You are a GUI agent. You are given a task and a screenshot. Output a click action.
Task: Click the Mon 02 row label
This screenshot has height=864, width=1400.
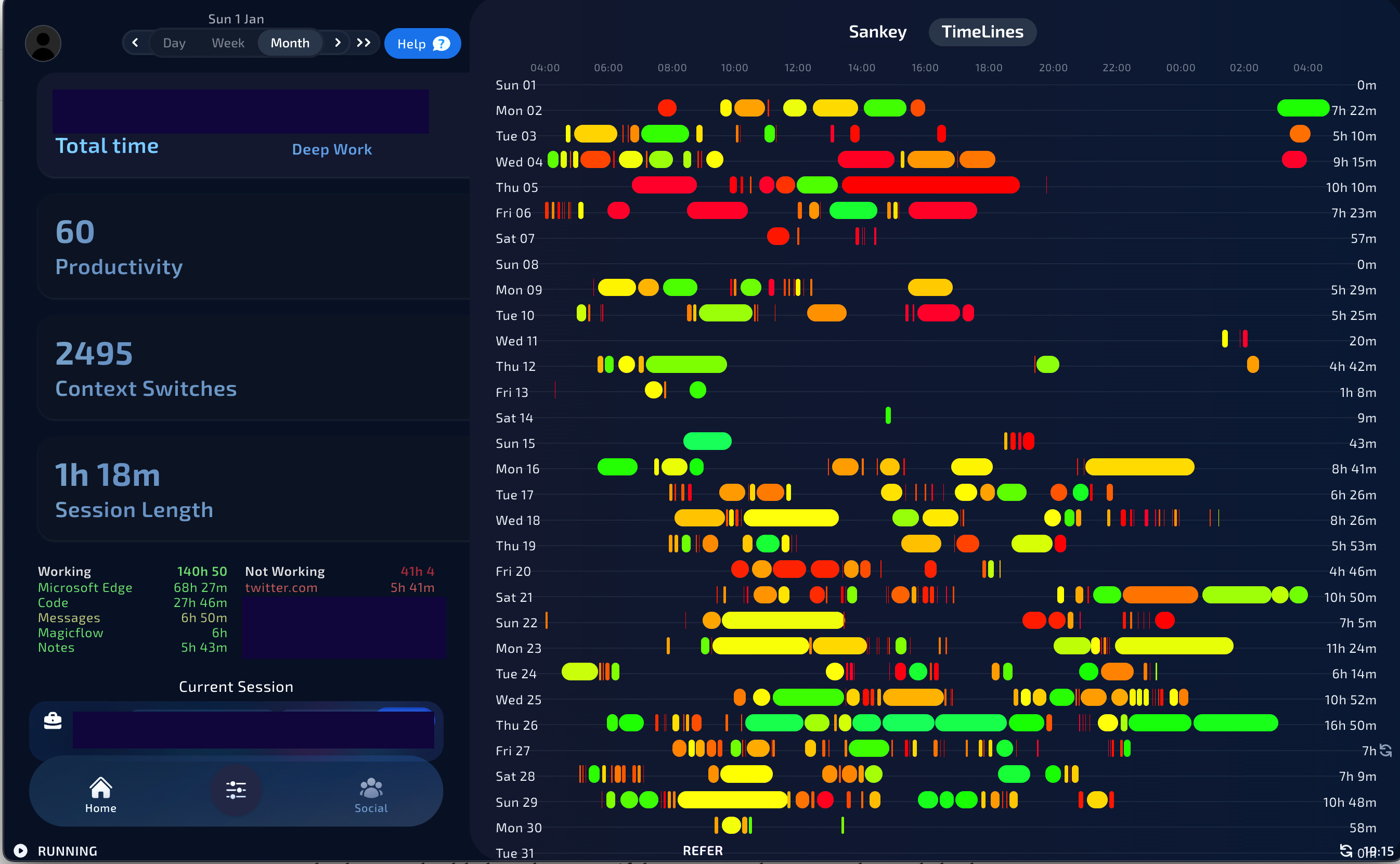click(x=518, y=110)
